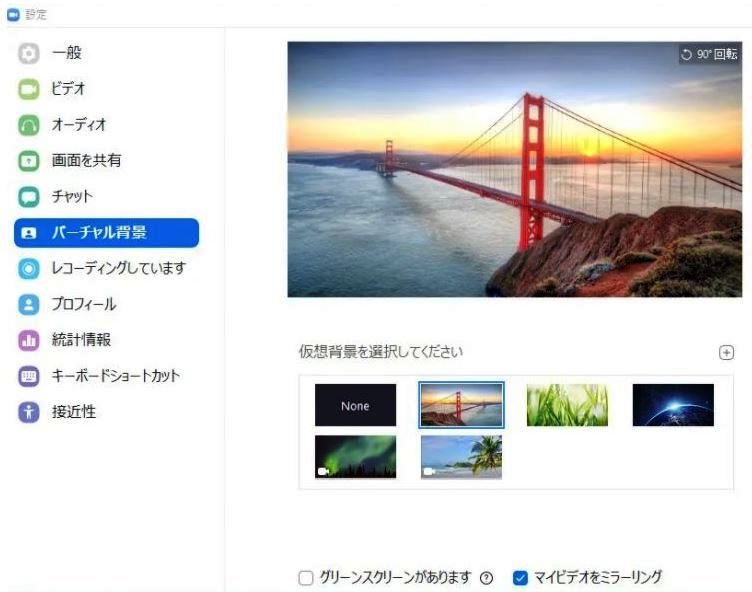Pick the Earth from space background
The image size is (752, 592).
tap(673, 405)
